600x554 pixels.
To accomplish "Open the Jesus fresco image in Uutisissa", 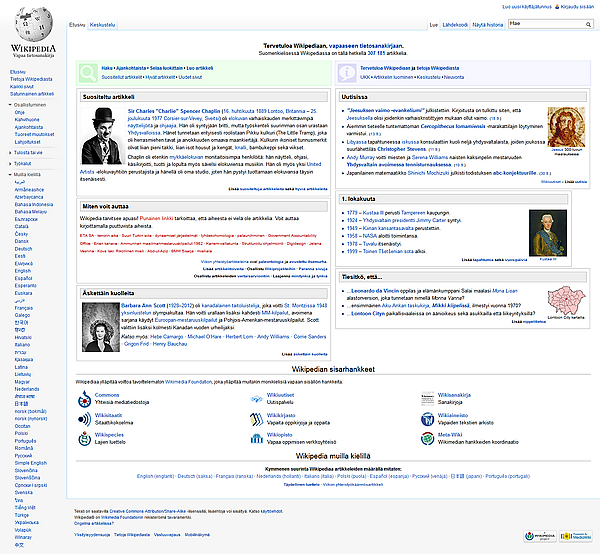I will [566, 127].
